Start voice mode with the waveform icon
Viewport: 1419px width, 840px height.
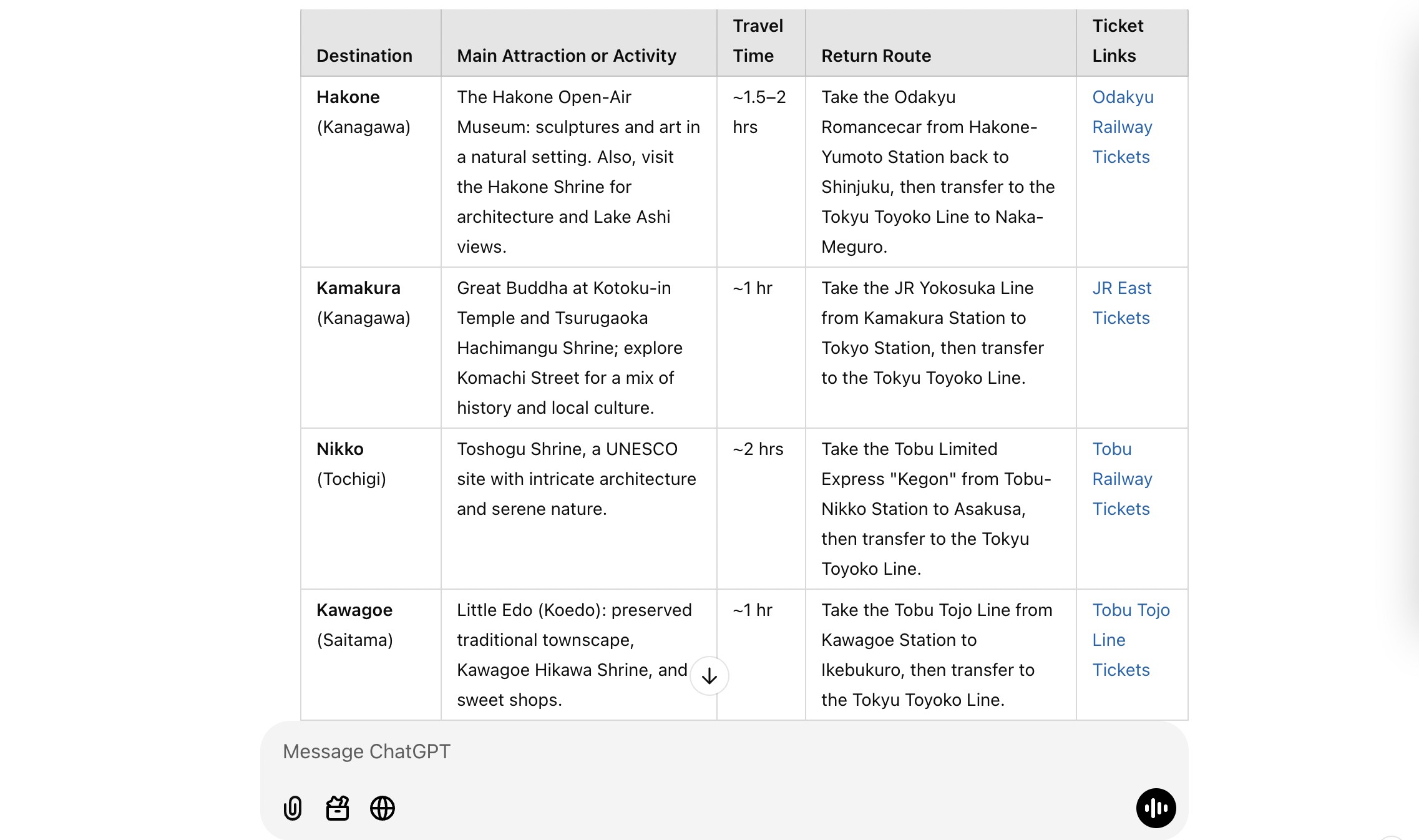pos(1158,808)
